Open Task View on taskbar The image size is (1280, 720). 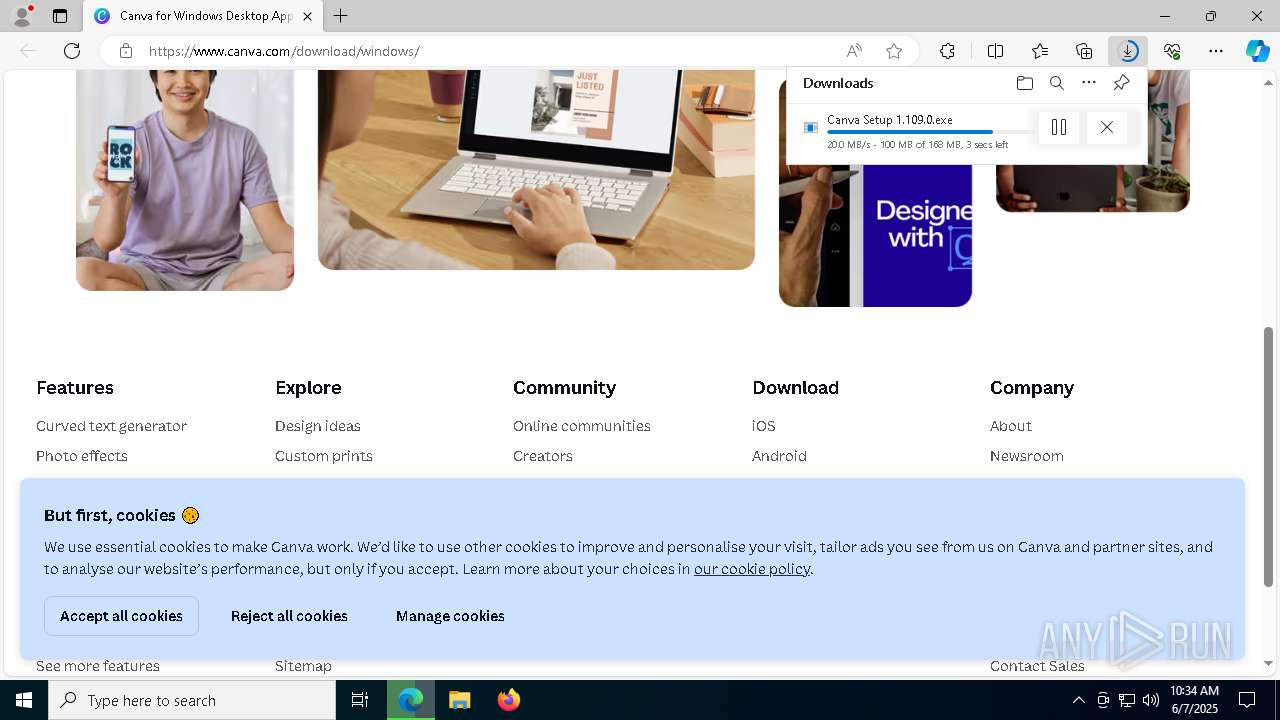tap(360, 700)
